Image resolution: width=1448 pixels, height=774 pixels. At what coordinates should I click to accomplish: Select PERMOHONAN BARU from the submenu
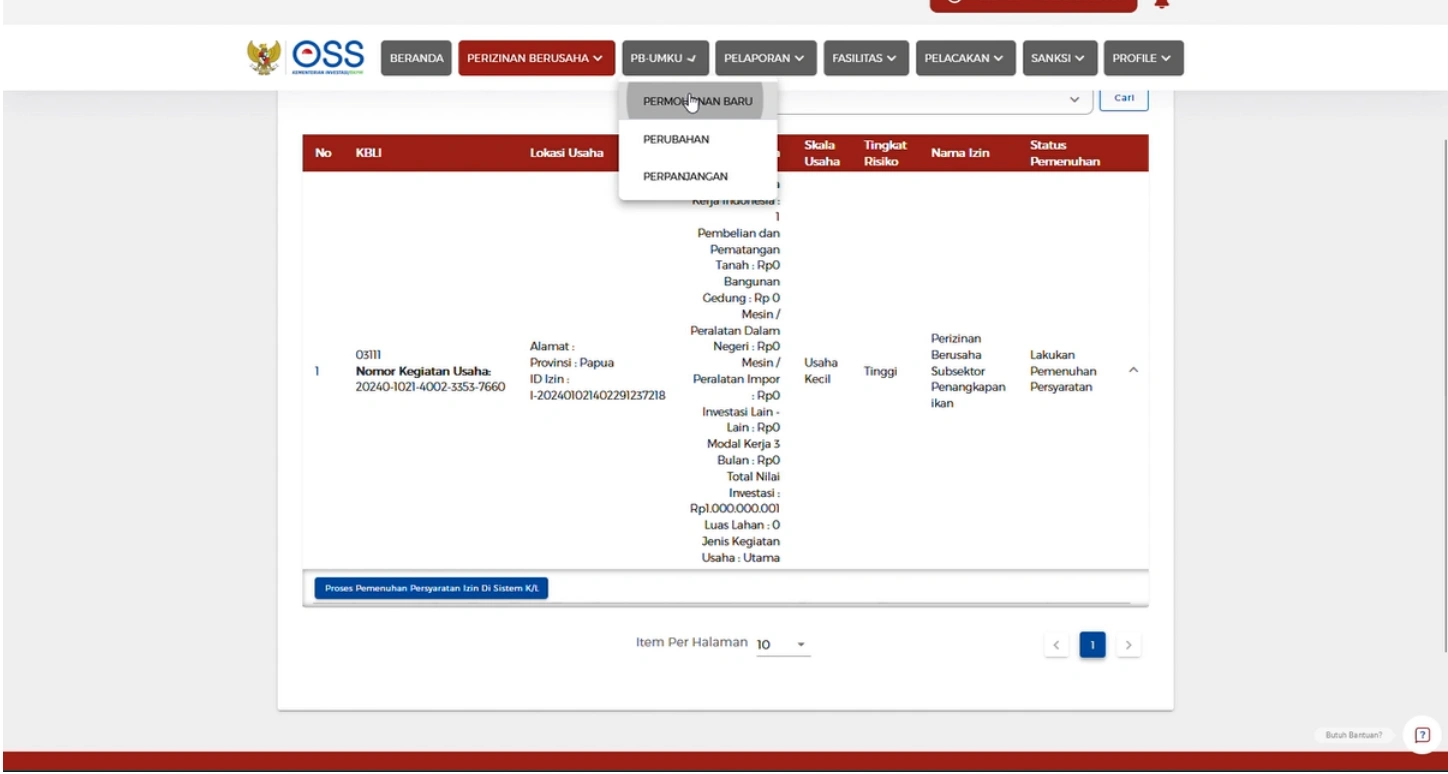(x=697, y=101)
